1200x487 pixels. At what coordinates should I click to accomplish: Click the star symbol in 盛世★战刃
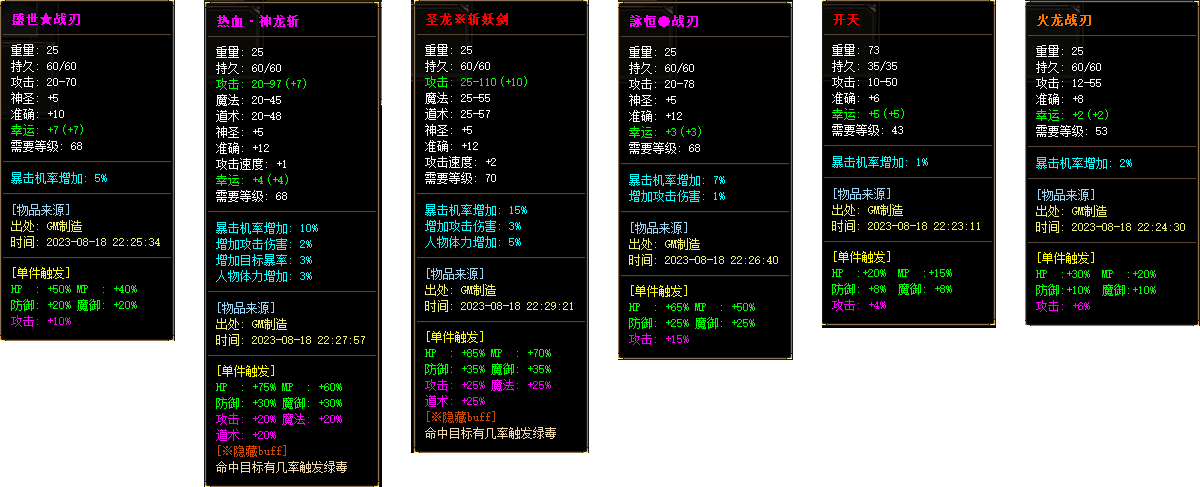46,19
